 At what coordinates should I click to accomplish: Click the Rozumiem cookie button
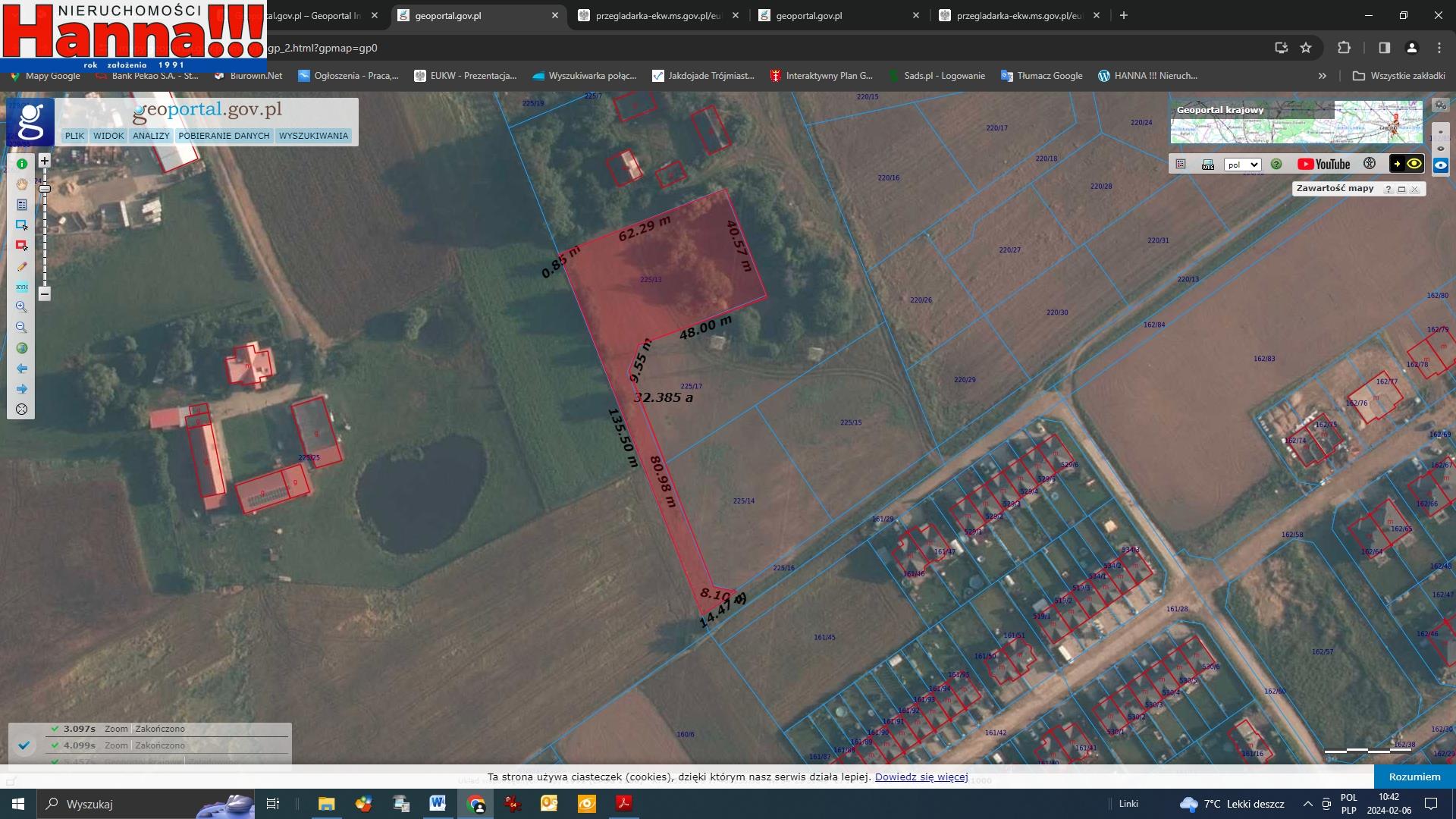pyautogui.click(x=1414, y=777)
